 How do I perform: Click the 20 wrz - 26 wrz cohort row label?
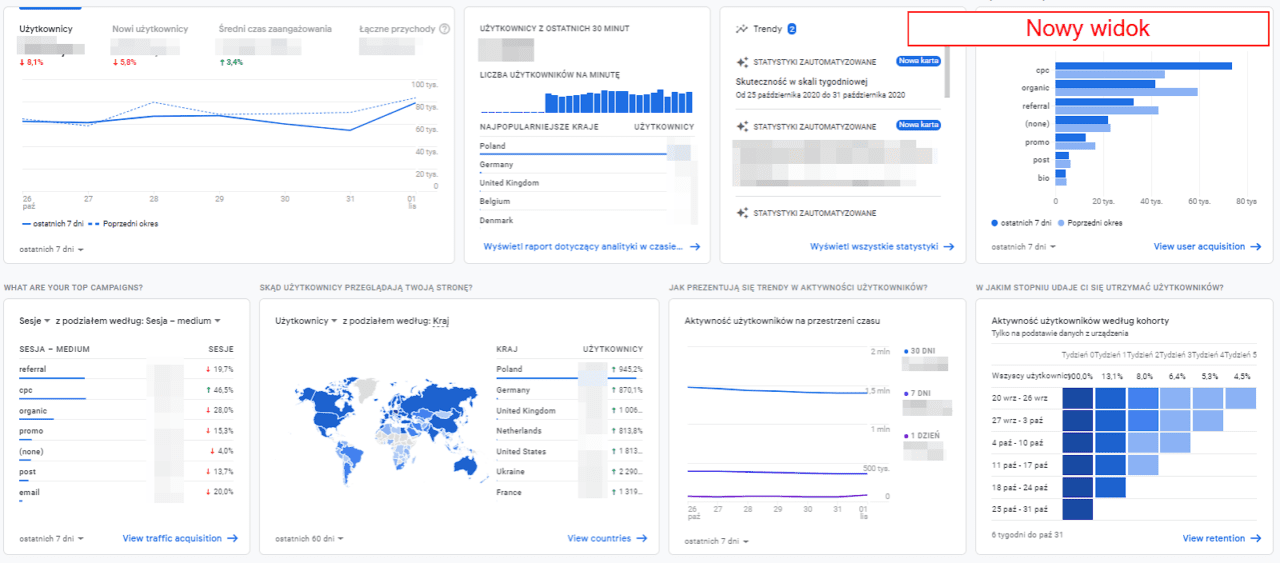point(1019,398)
